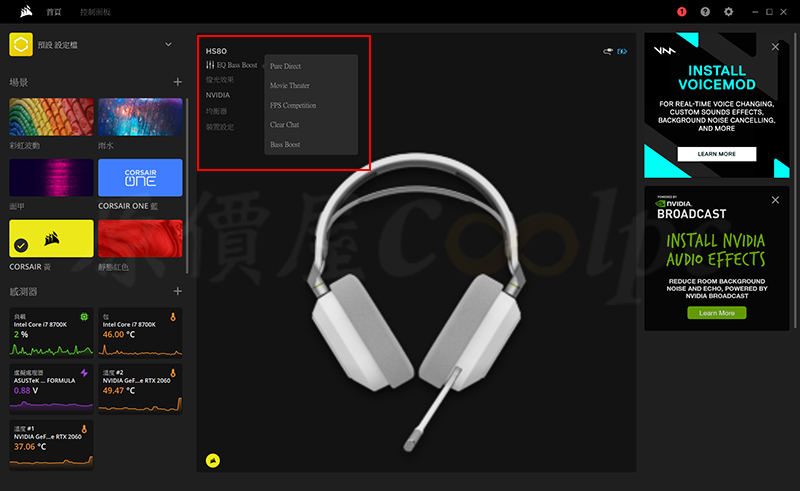Open the help question mark icon
The image size is (800, 491).
tap(705, 12)
